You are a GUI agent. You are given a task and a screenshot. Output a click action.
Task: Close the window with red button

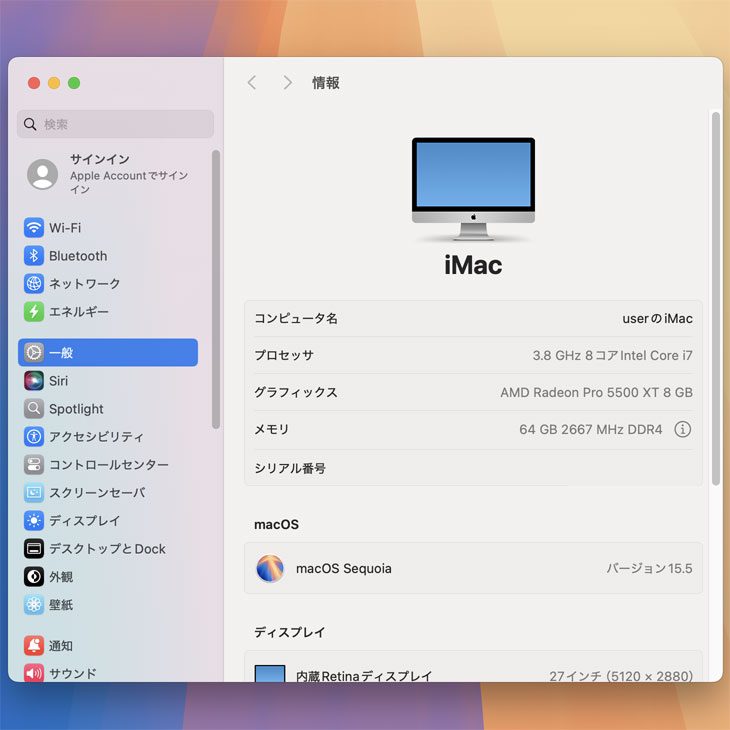pyautogui.click(x=34, y=83)
